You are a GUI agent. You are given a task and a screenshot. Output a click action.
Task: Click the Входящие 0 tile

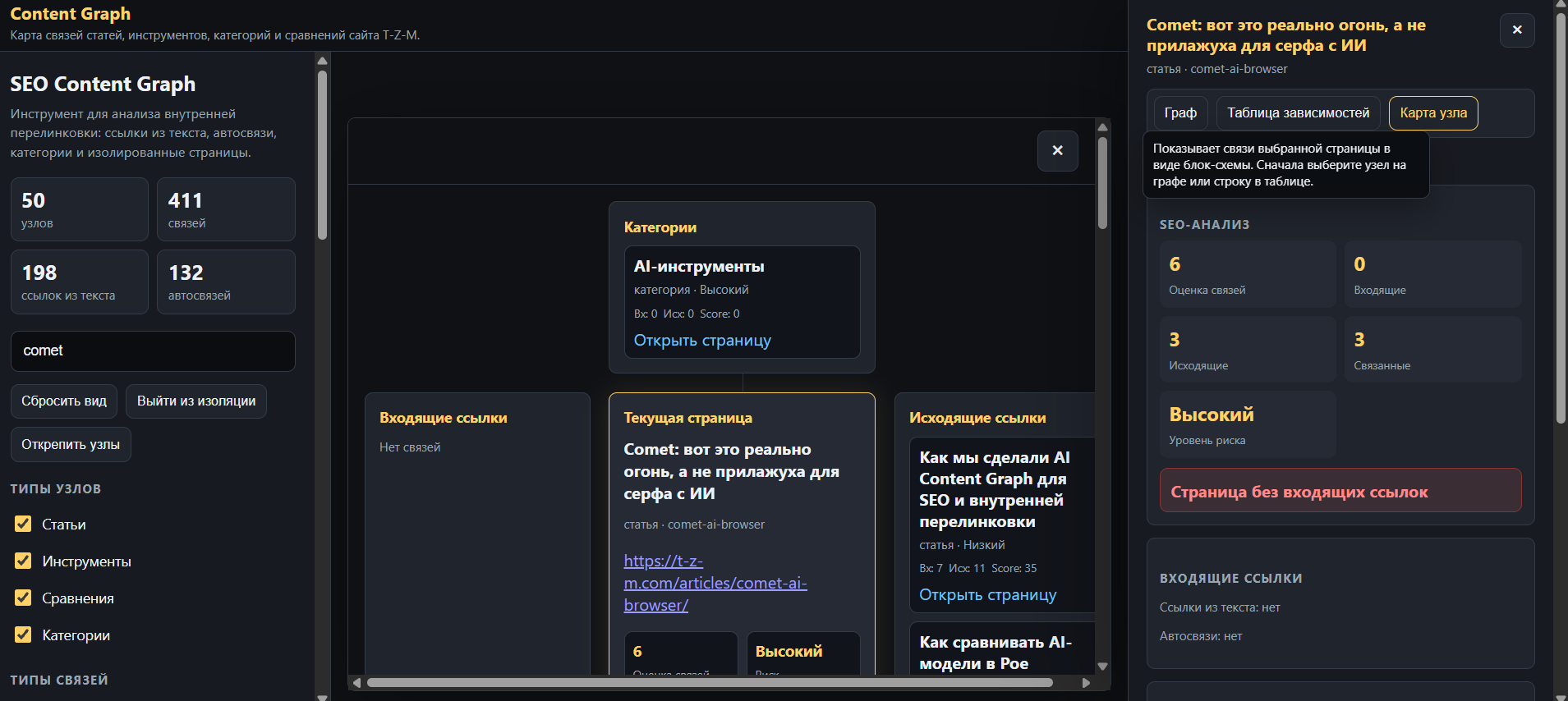1432,274
